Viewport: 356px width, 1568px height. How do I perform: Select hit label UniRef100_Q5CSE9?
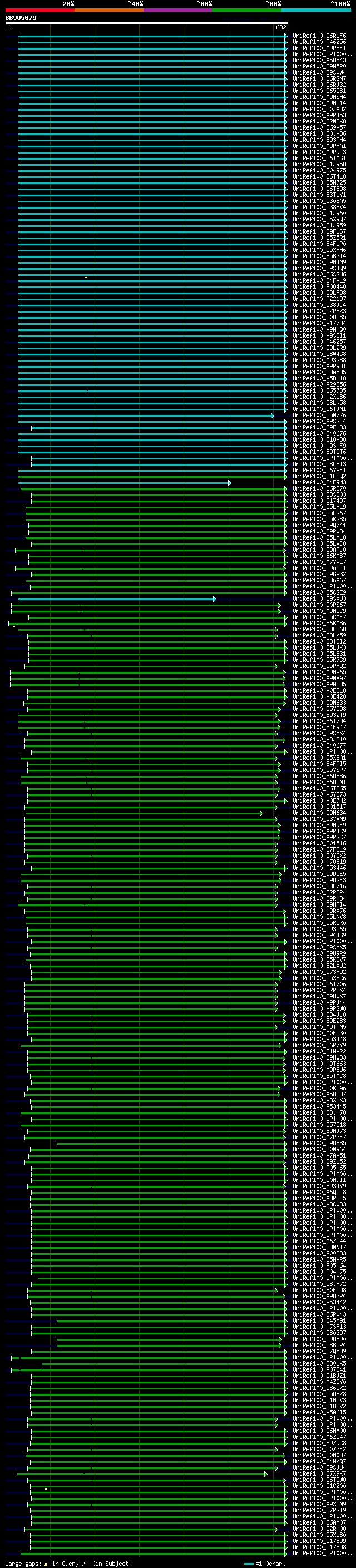tap(319, 592)
